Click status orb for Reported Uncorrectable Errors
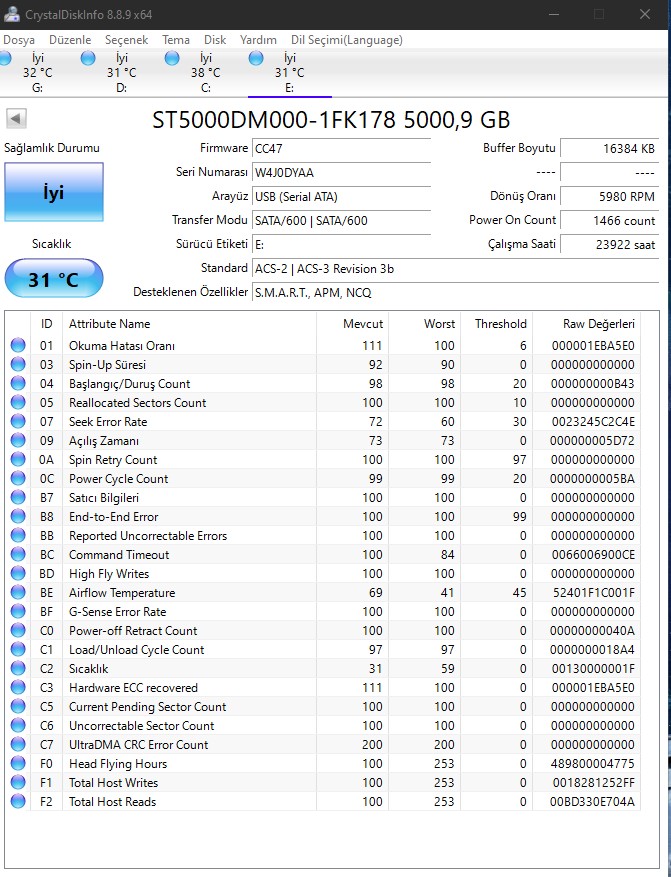The width and height of the screenshot is (671, 877). 18,535
